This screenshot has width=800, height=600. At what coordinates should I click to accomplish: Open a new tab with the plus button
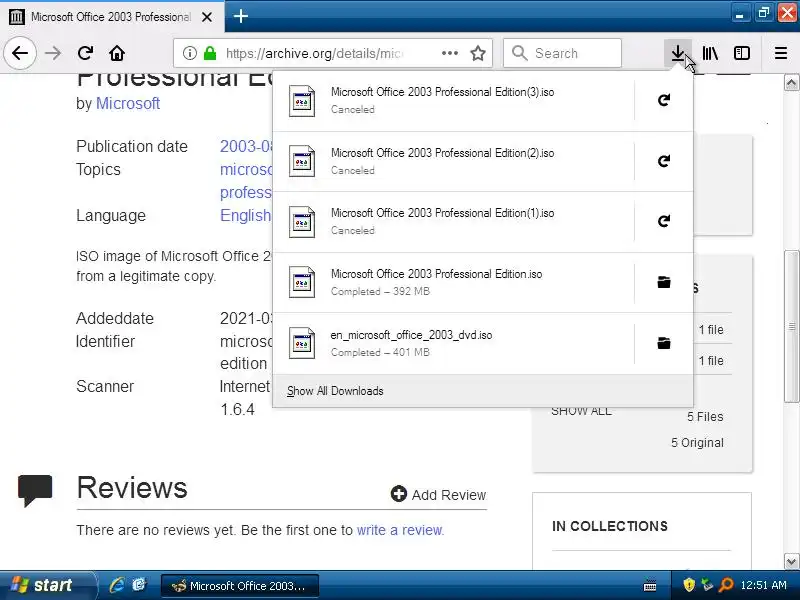pos(240,16)
